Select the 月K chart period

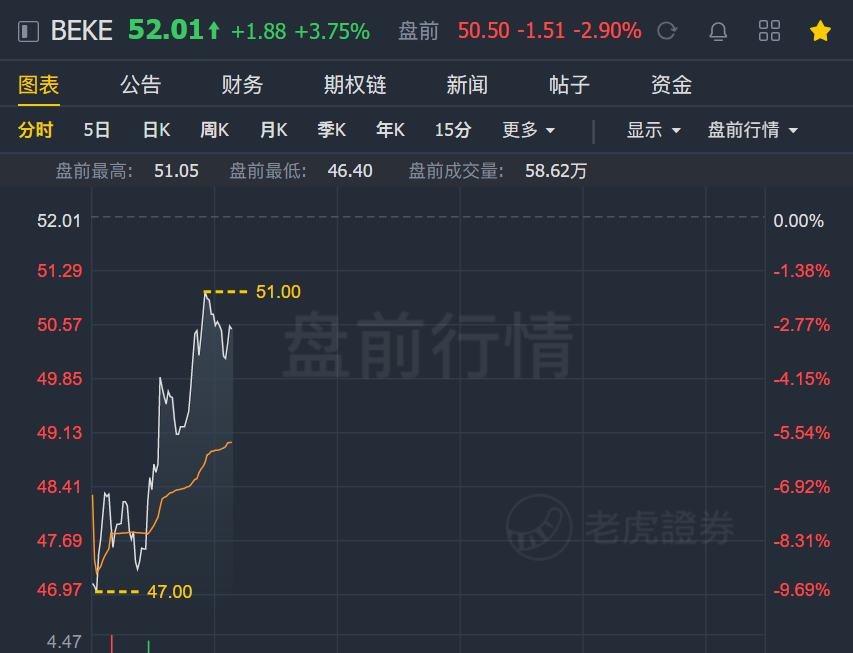(x=274, y=130)
